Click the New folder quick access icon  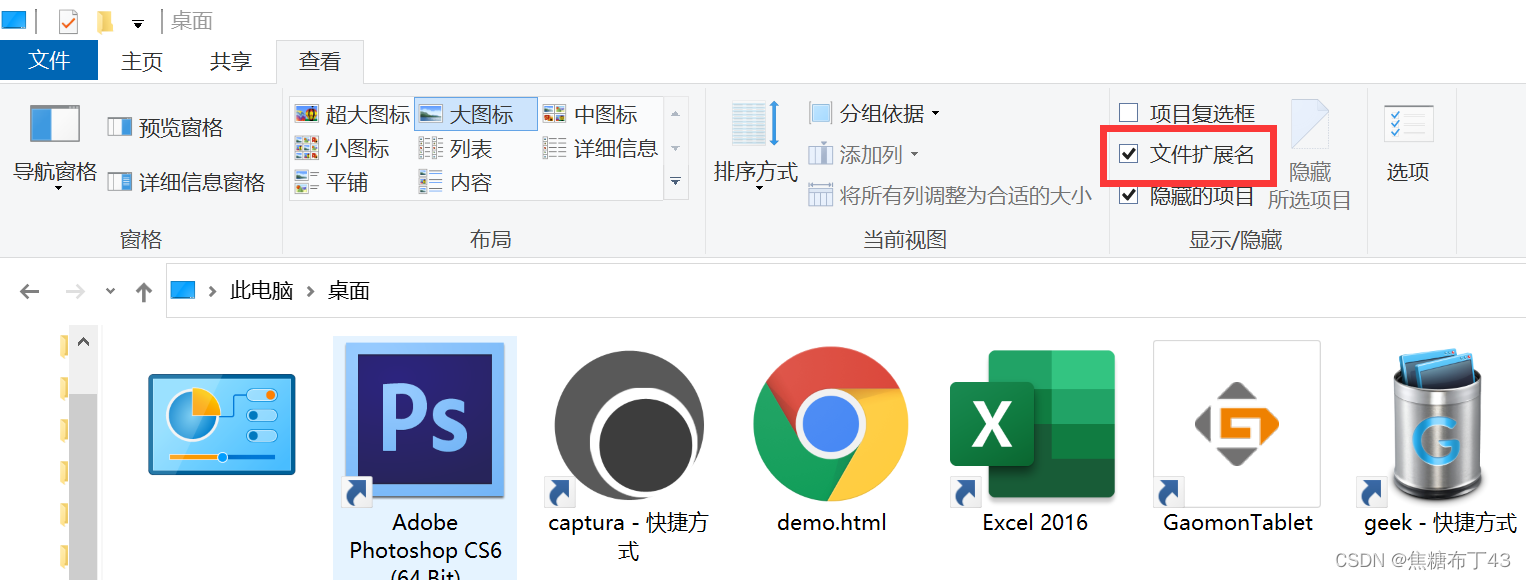104,21
